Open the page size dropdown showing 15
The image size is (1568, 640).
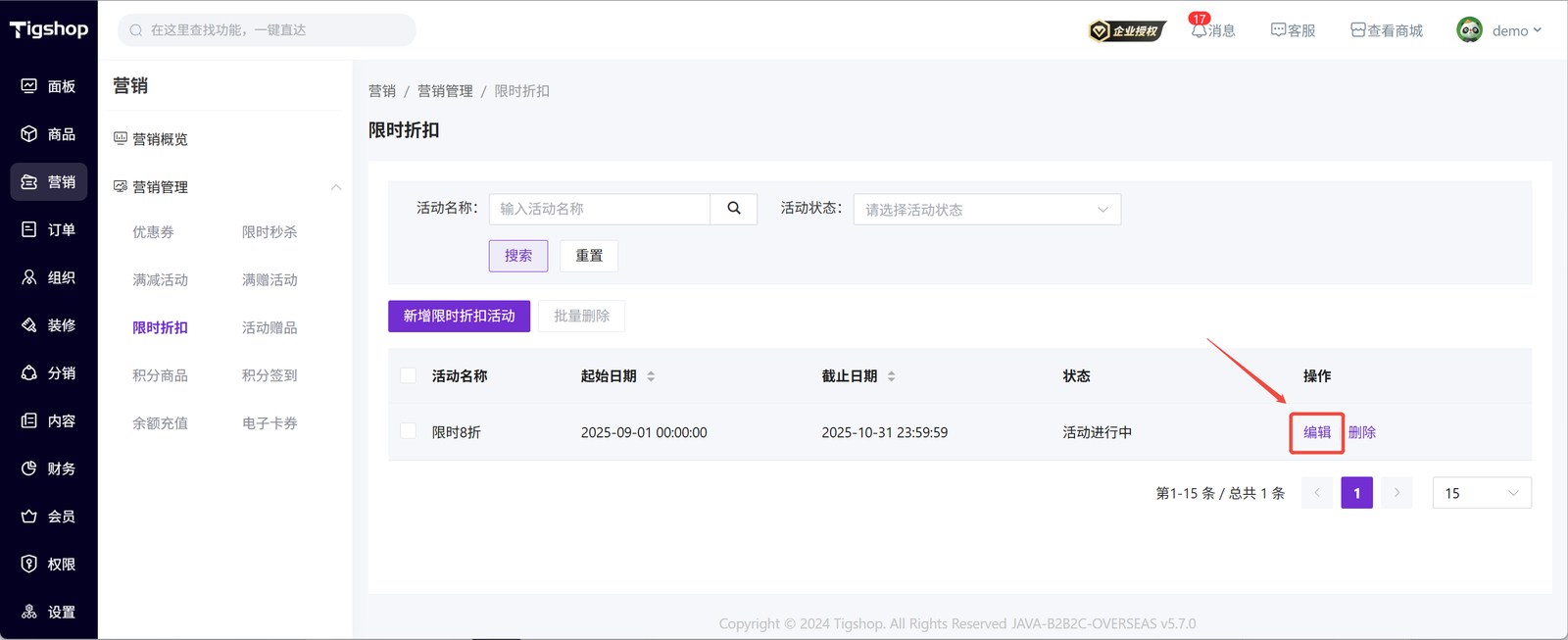[x=1481, y=493]
